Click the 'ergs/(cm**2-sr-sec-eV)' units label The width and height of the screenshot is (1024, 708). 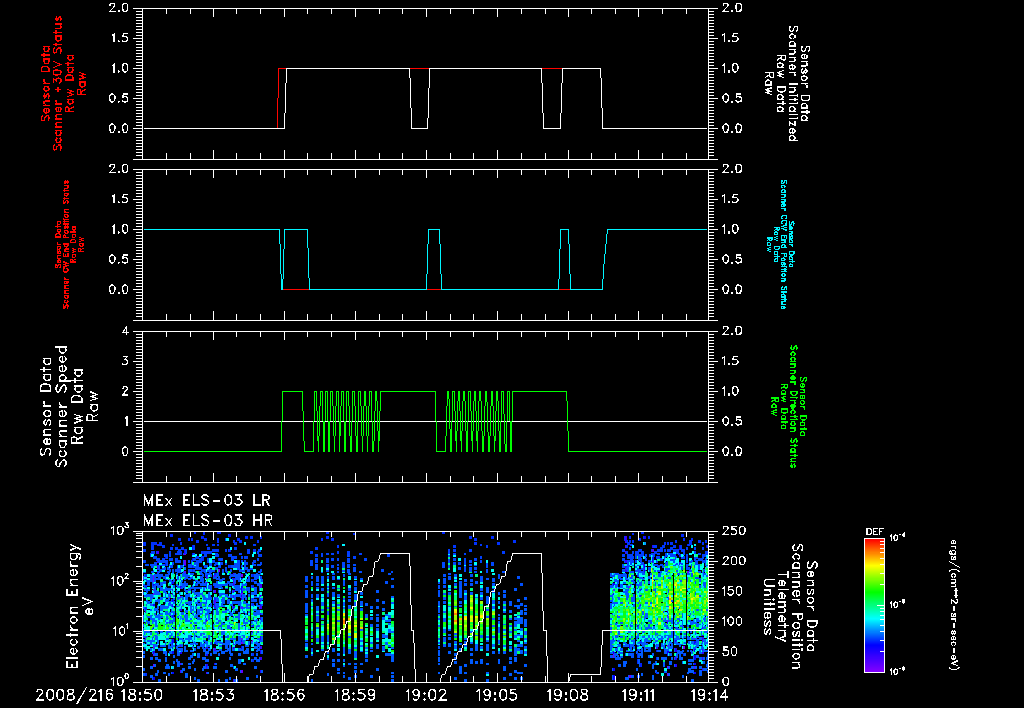pyautogui.click(x=953, y=605)
